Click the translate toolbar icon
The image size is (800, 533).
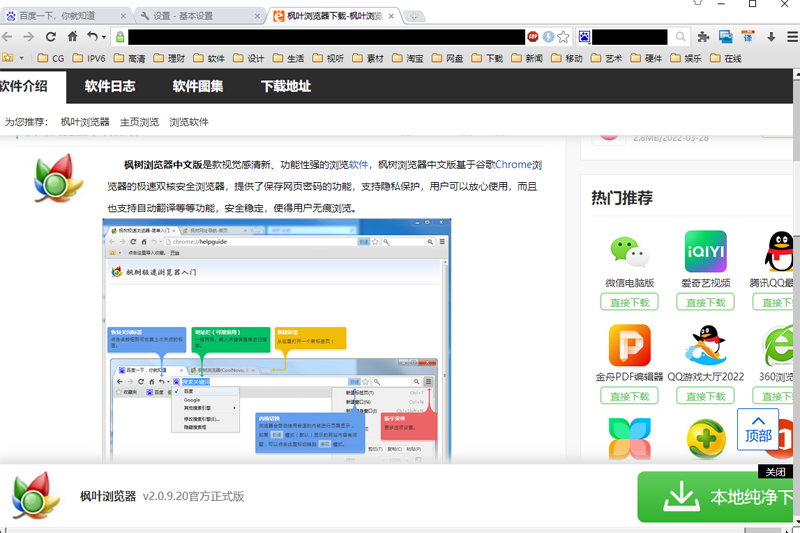click(x=748, y=37)
